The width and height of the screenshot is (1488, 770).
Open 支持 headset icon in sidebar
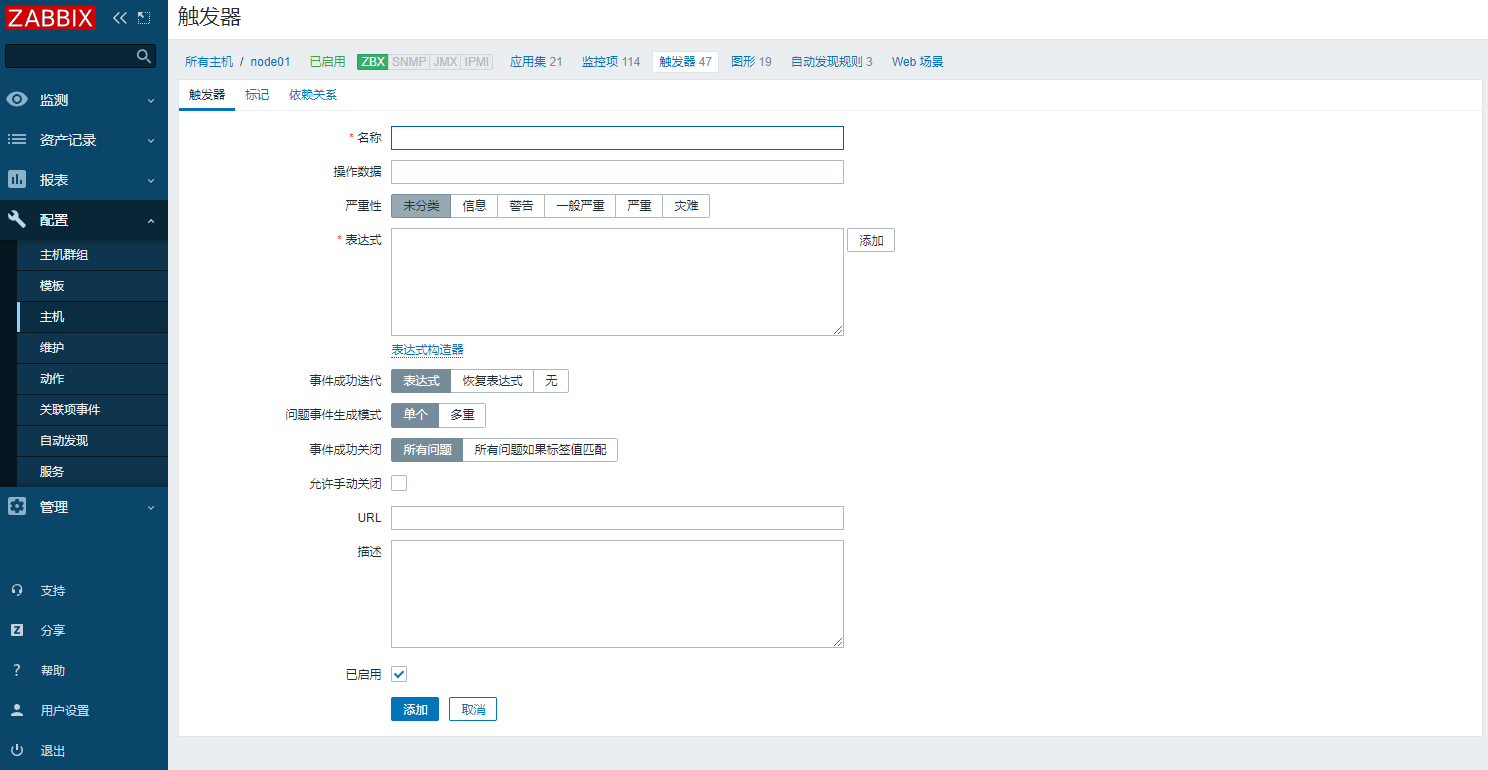(x=17, y=591)
